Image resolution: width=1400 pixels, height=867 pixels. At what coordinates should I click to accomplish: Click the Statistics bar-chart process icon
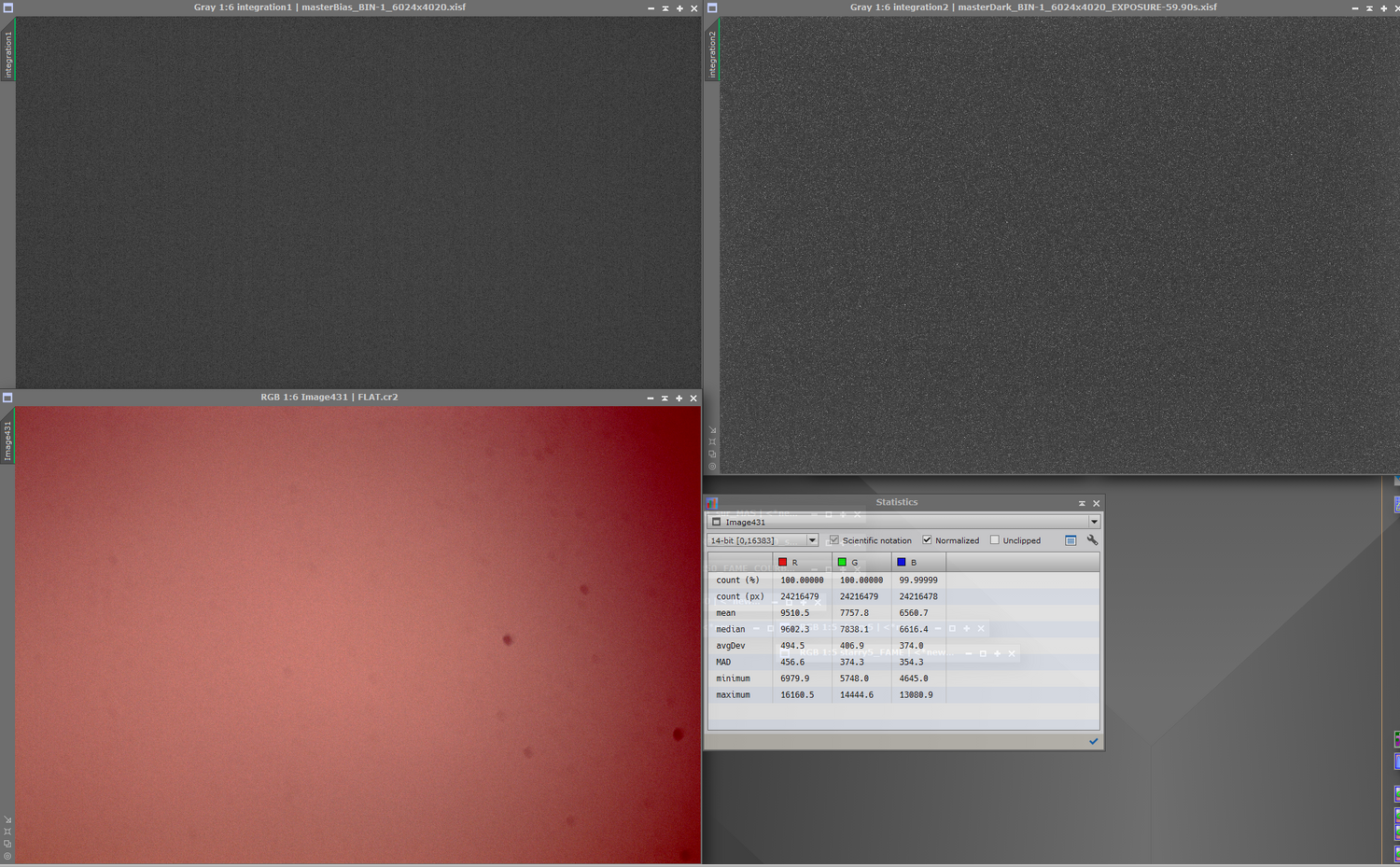[x=712, y=503]
